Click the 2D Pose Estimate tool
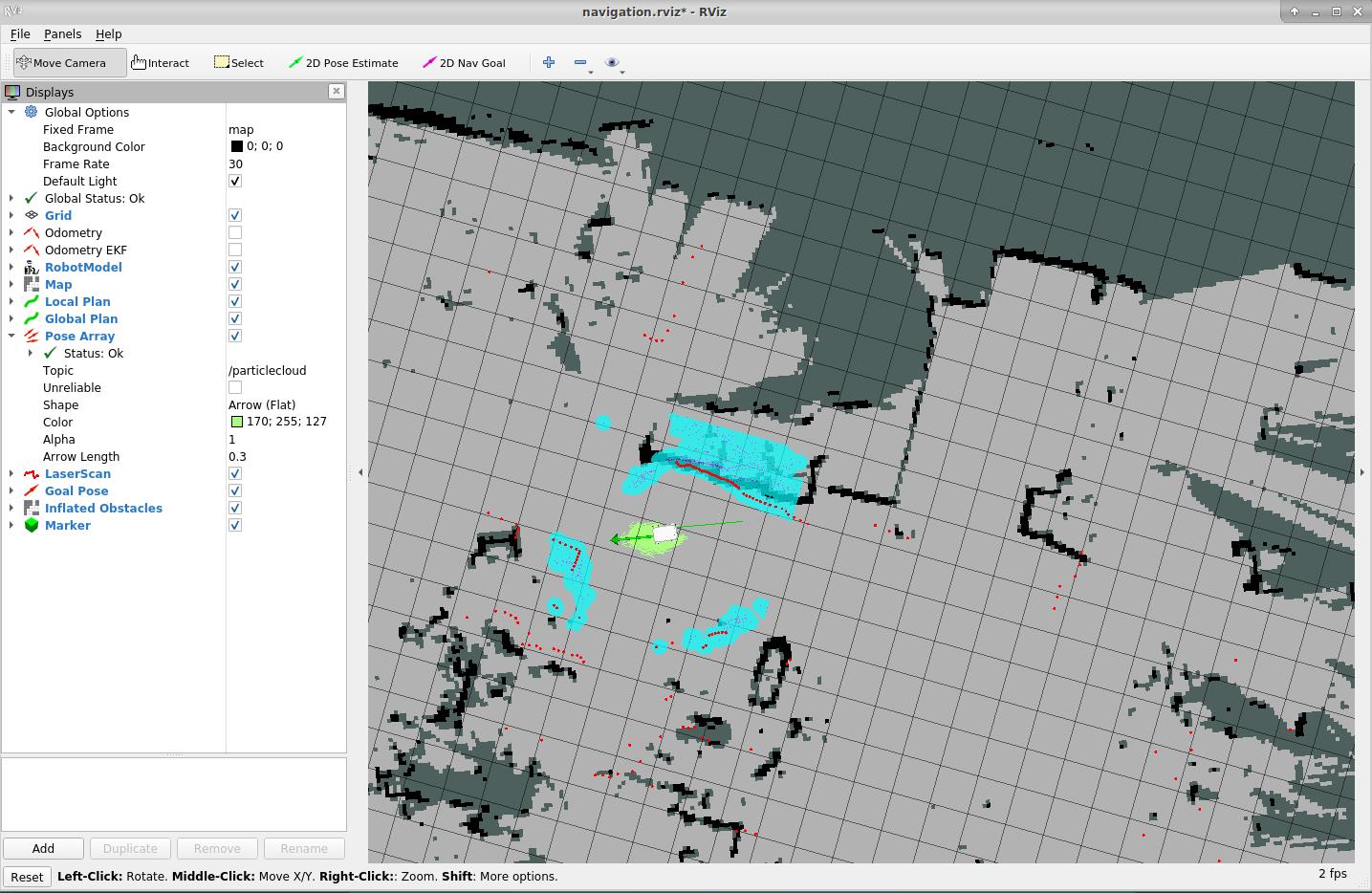Screen dimensions: 1372x893 [x=342, y=62]
